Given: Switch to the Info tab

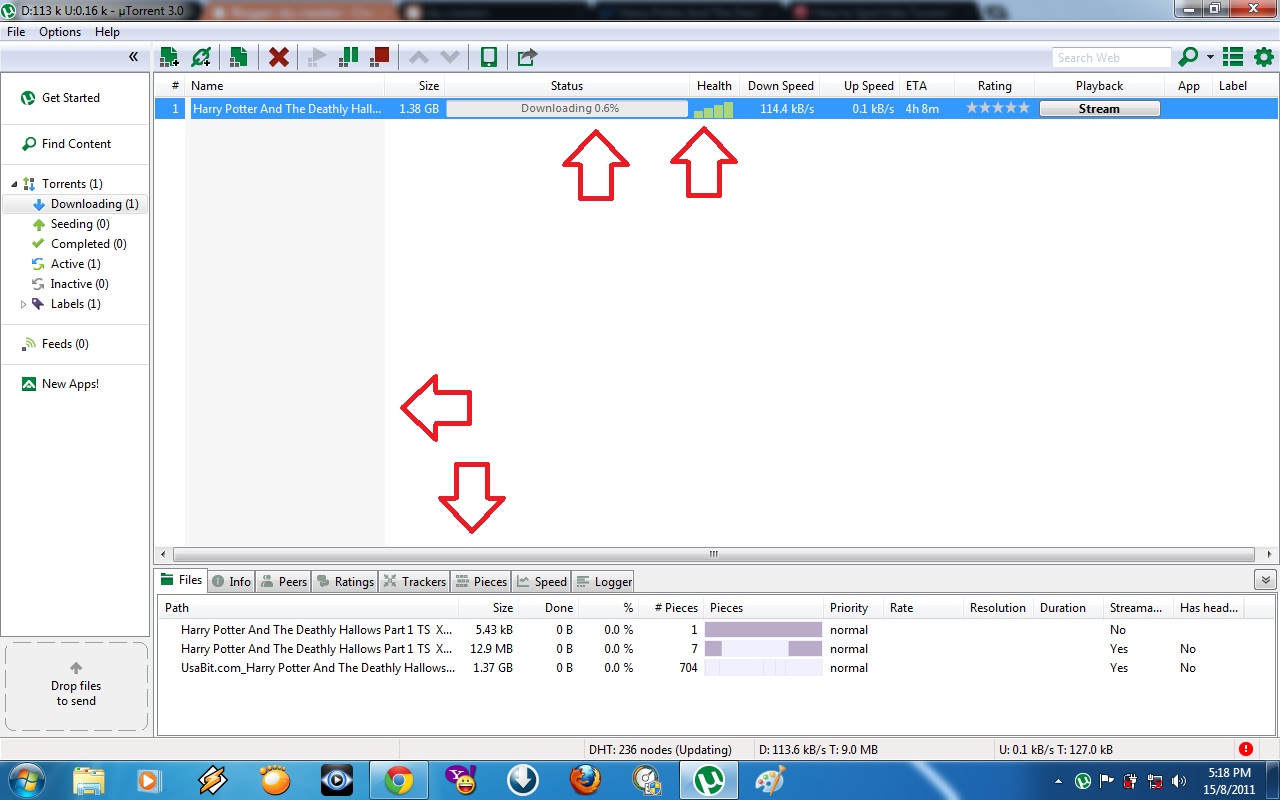Looking at the screenshot, I should [231, 581].
